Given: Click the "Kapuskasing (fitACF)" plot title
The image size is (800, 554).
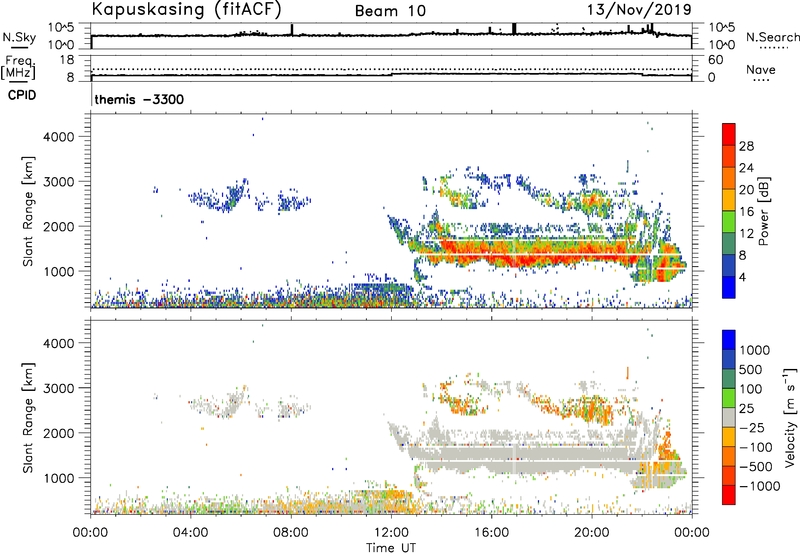Looking at the screenshot, I should point(186,9).
